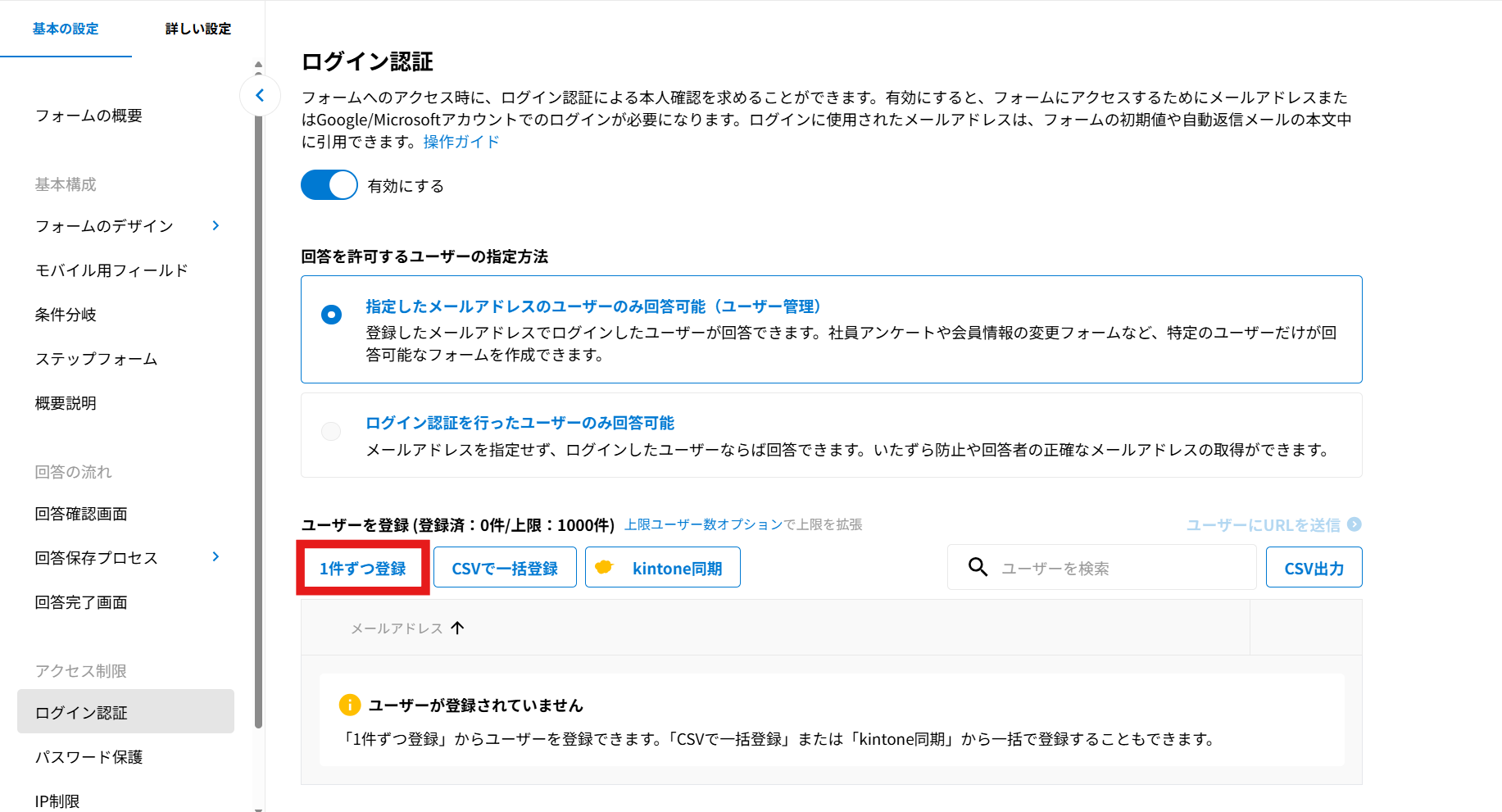Switch to the 基本の設定 tab
The image size is (1502, 812).
[66, 29]
